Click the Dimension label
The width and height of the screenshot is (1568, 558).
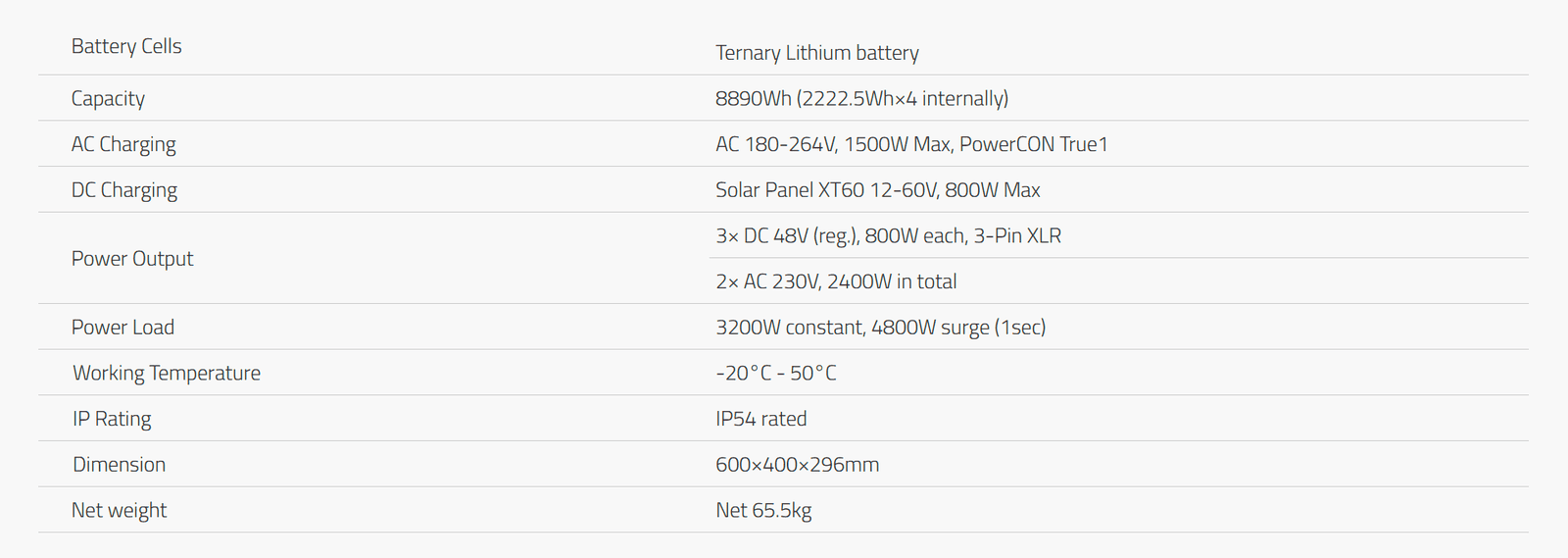[x=120, y=465]
